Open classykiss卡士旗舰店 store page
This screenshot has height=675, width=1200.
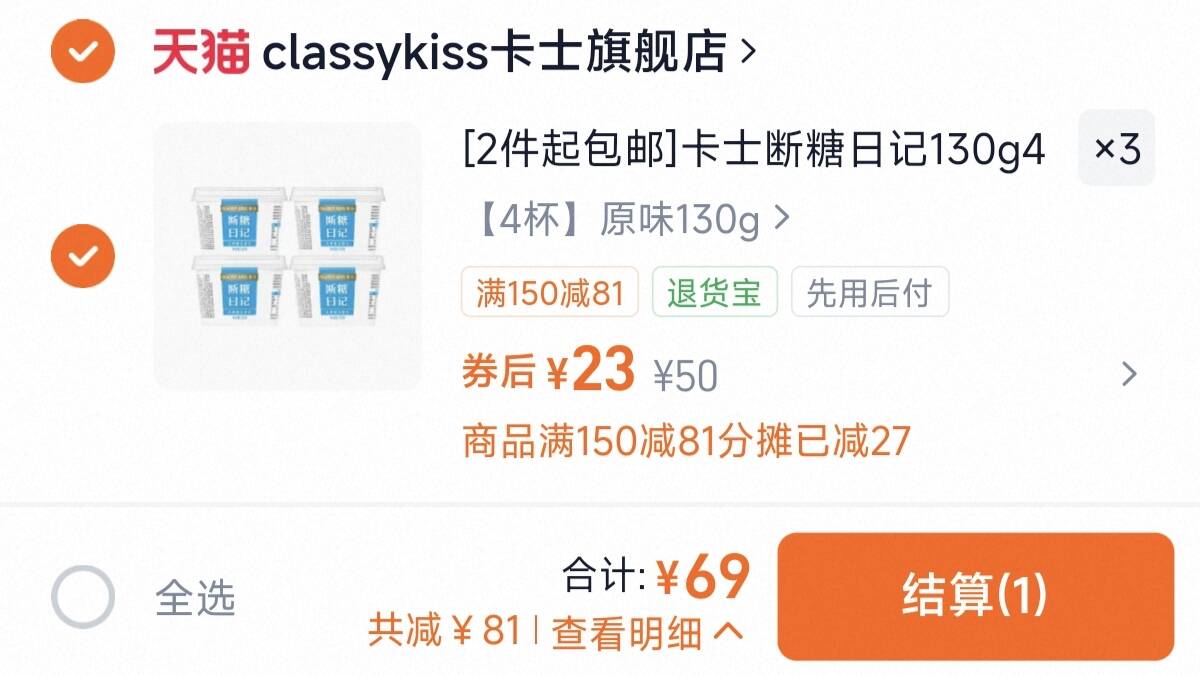point(494,51)
